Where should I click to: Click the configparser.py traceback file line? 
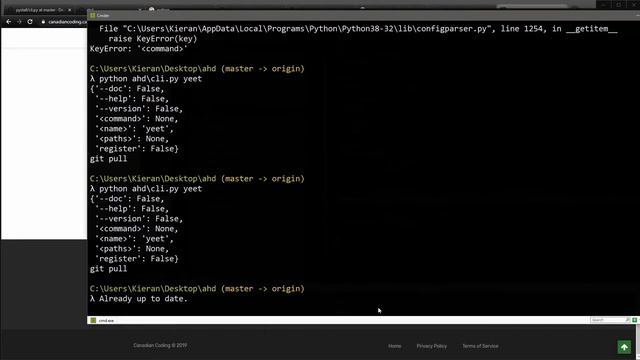pos(358,29)
